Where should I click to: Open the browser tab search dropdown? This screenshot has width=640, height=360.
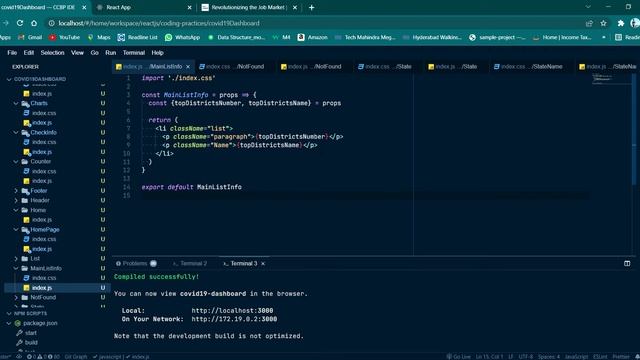click(588, 7)
